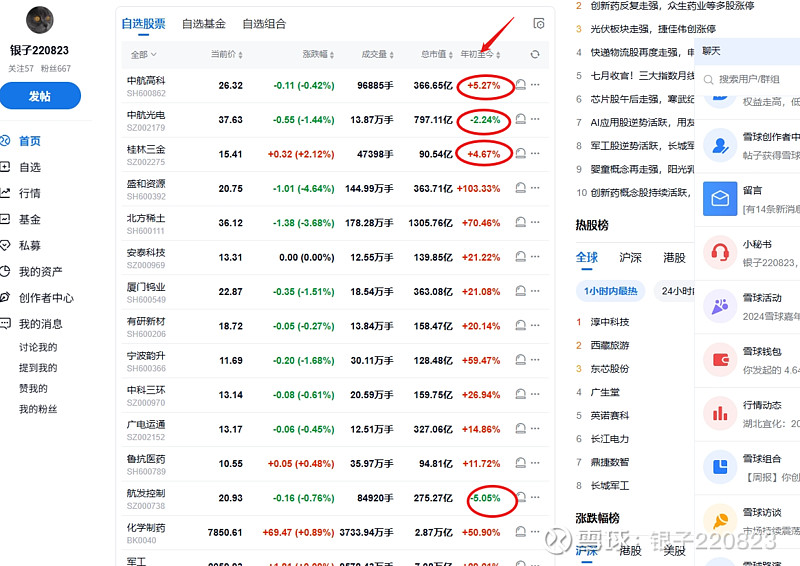The width and height of the screenshot is (800, 566).
Task: Choose the 24小时 hot filter
Action: point(674,291)
